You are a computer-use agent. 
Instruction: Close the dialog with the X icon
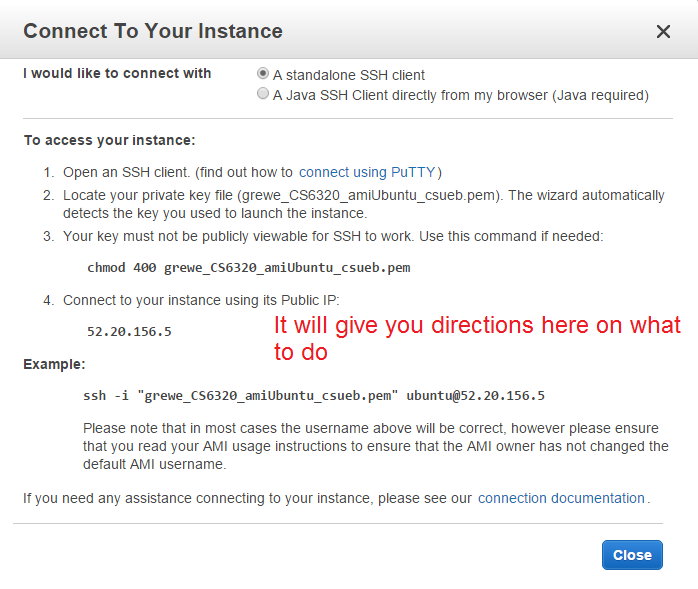663,32
